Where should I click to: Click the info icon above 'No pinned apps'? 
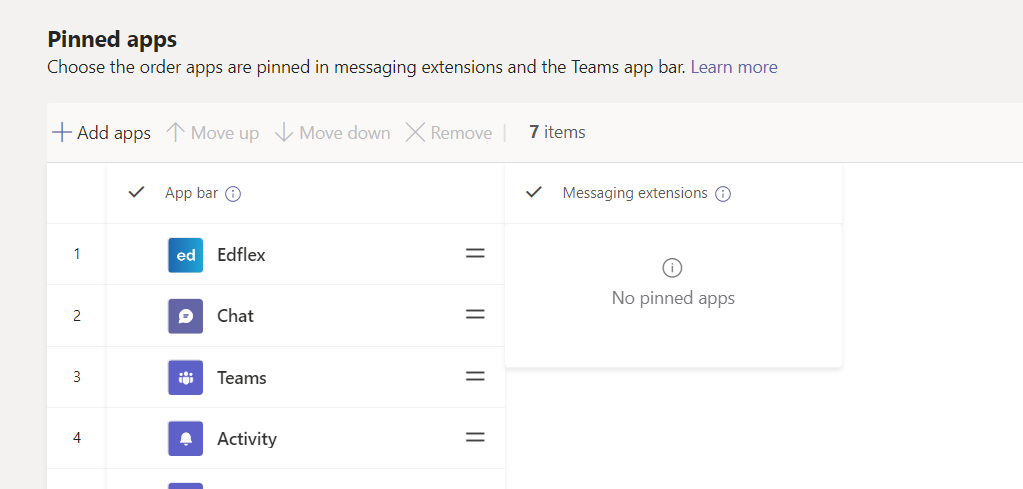click(x=672, y=268)
